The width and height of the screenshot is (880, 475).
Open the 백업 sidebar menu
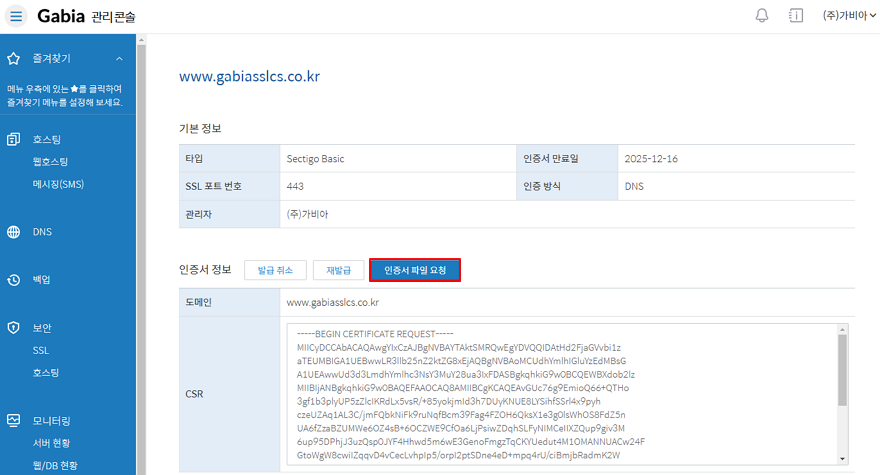pos(42,280)
